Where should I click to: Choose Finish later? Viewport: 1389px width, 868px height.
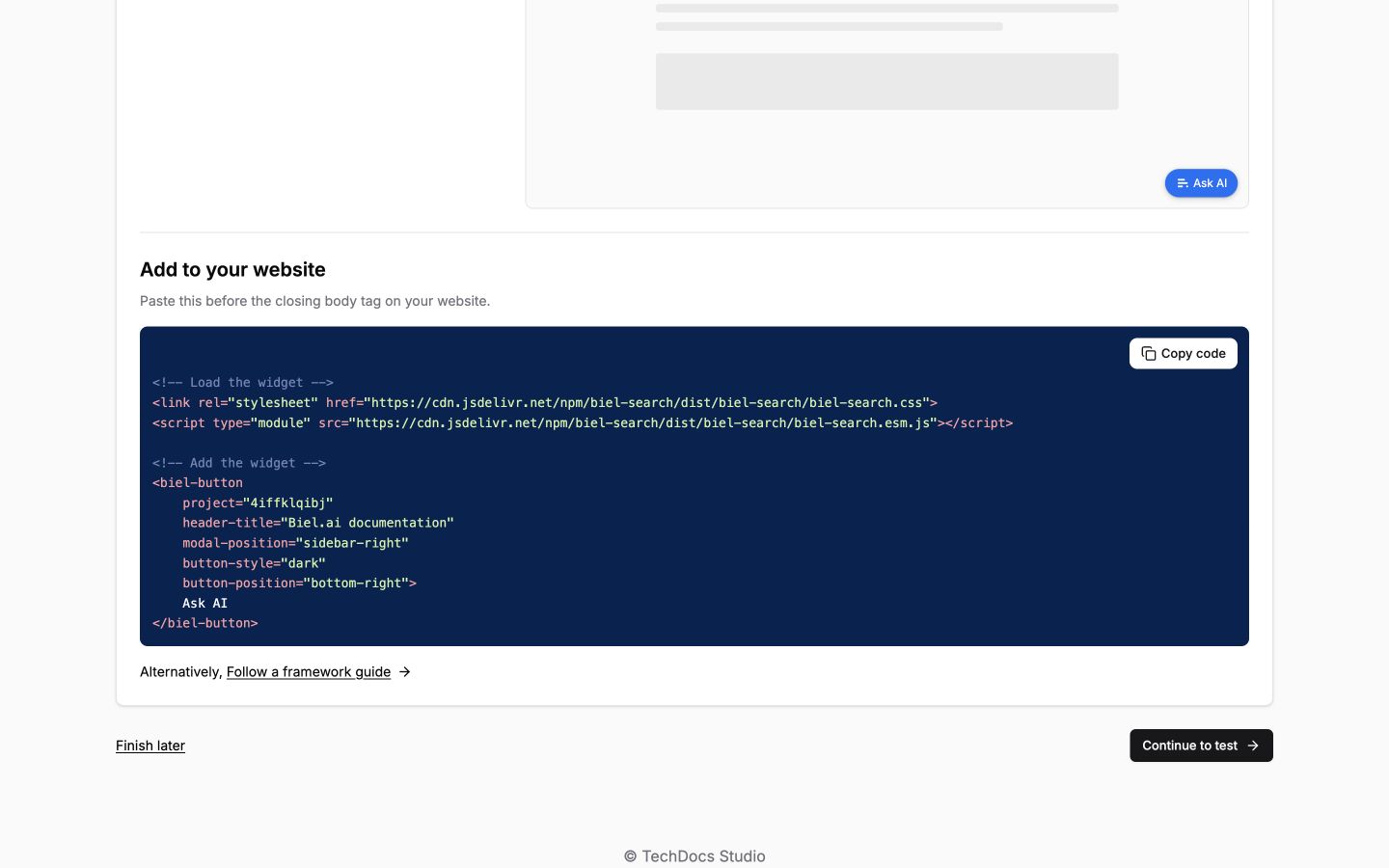[x=150, y=746]
